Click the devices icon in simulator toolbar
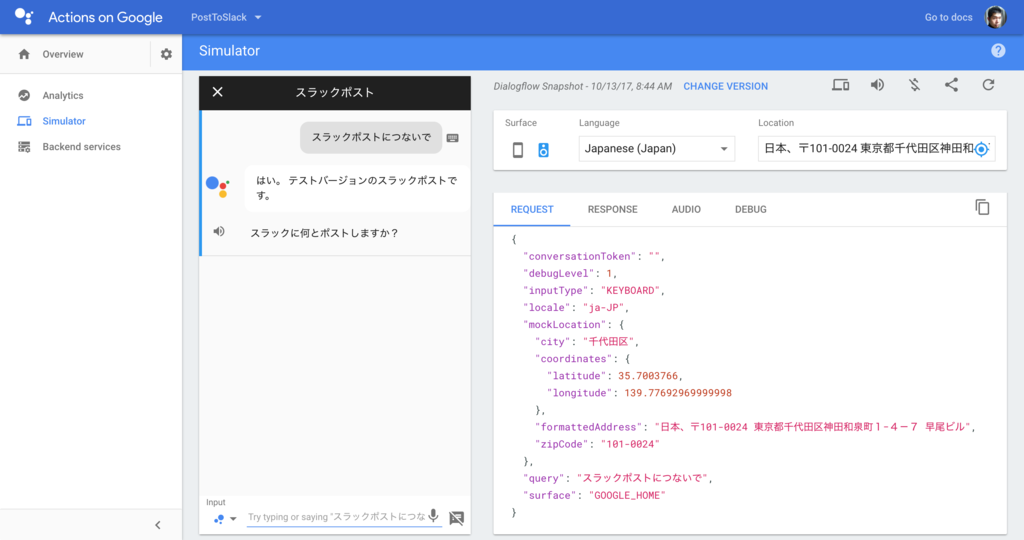Image resolution: width=1024 pixels, height=540 pixels. tap(840, 85)
